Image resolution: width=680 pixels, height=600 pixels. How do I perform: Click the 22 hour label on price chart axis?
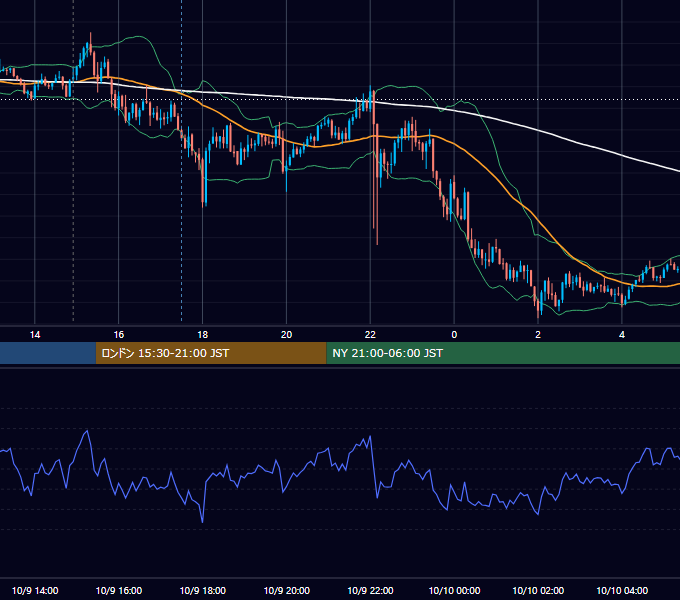coord(370,335)
